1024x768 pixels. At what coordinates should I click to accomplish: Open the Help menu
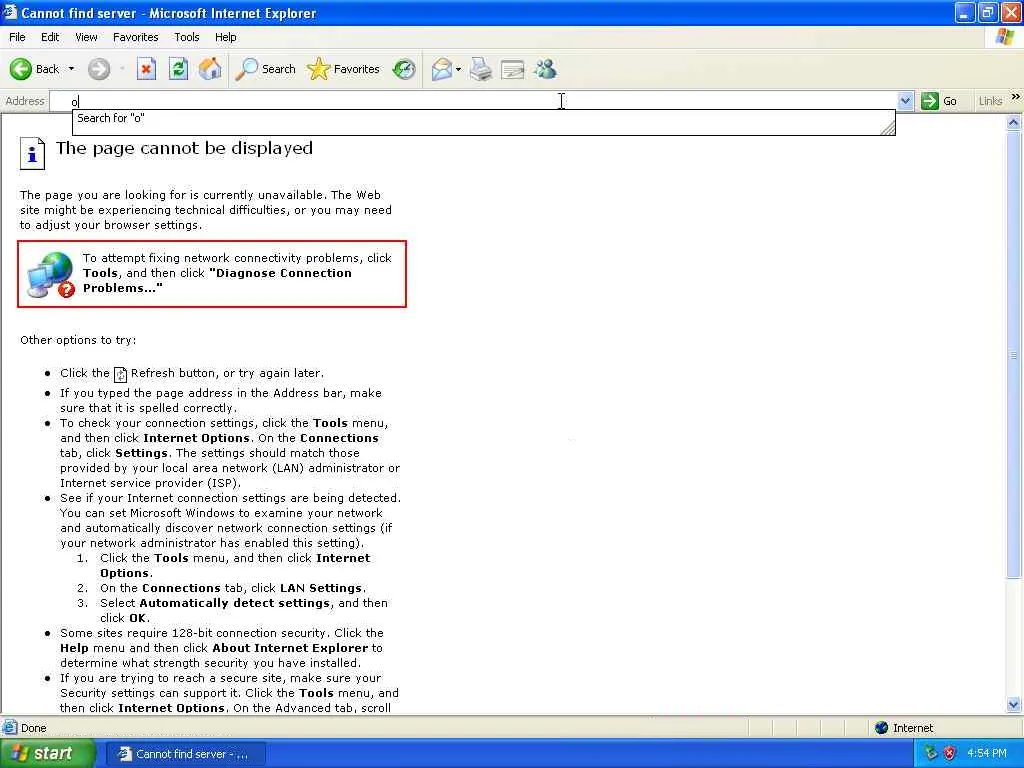pyautogui.click(x=225, y=37)
